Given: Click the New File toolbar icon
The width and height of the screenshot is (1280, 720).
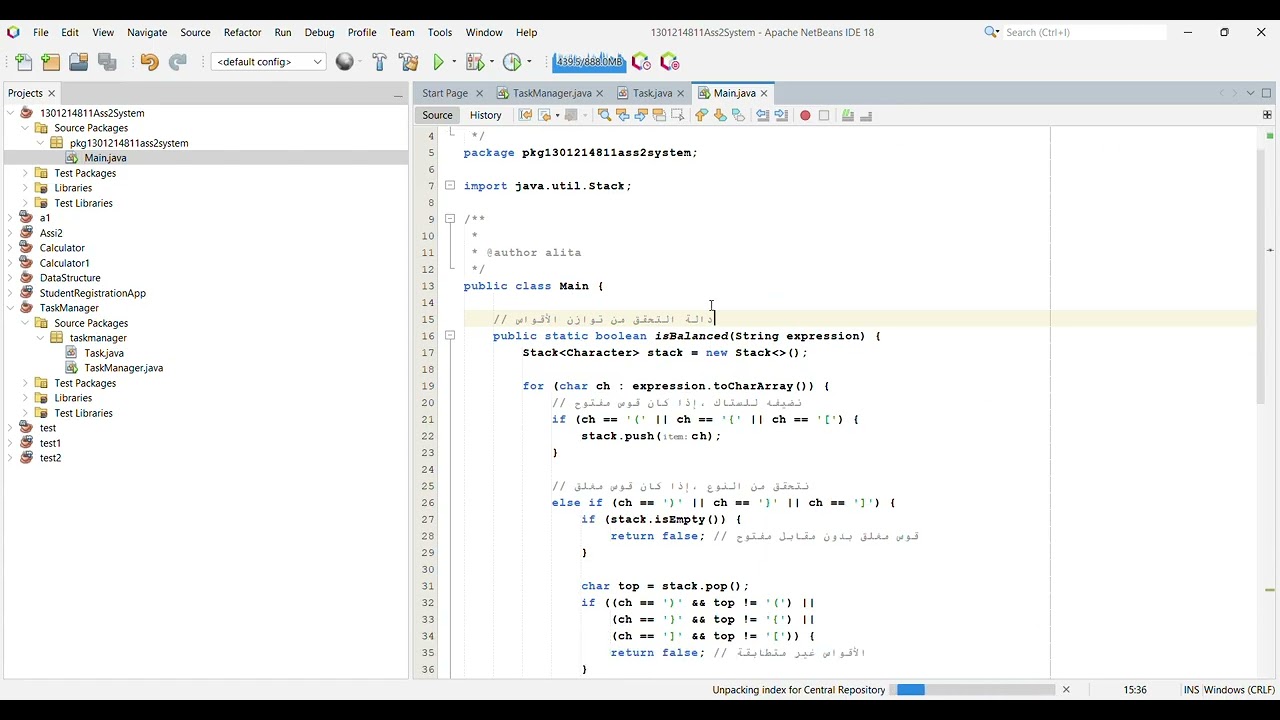Looking at the screenshot, I should tap(24, 62).
